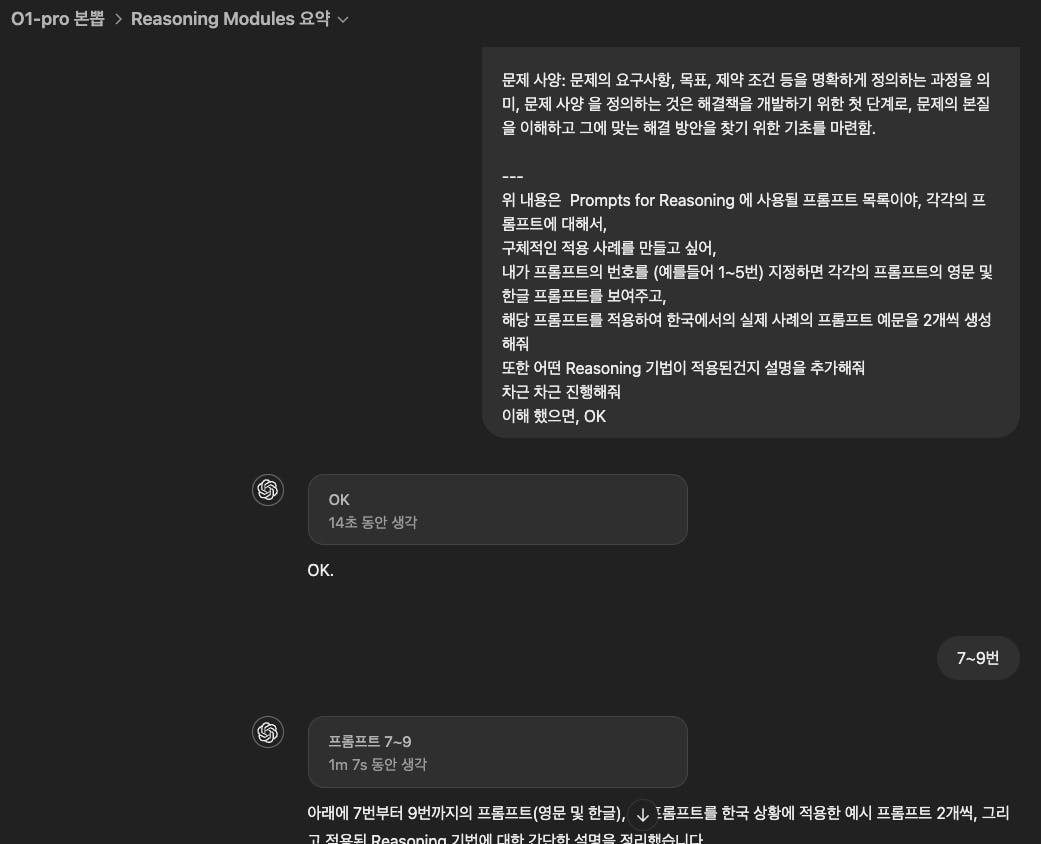Select the '7~9번' user message bubble
The image size is (1041, 844).
978,658
